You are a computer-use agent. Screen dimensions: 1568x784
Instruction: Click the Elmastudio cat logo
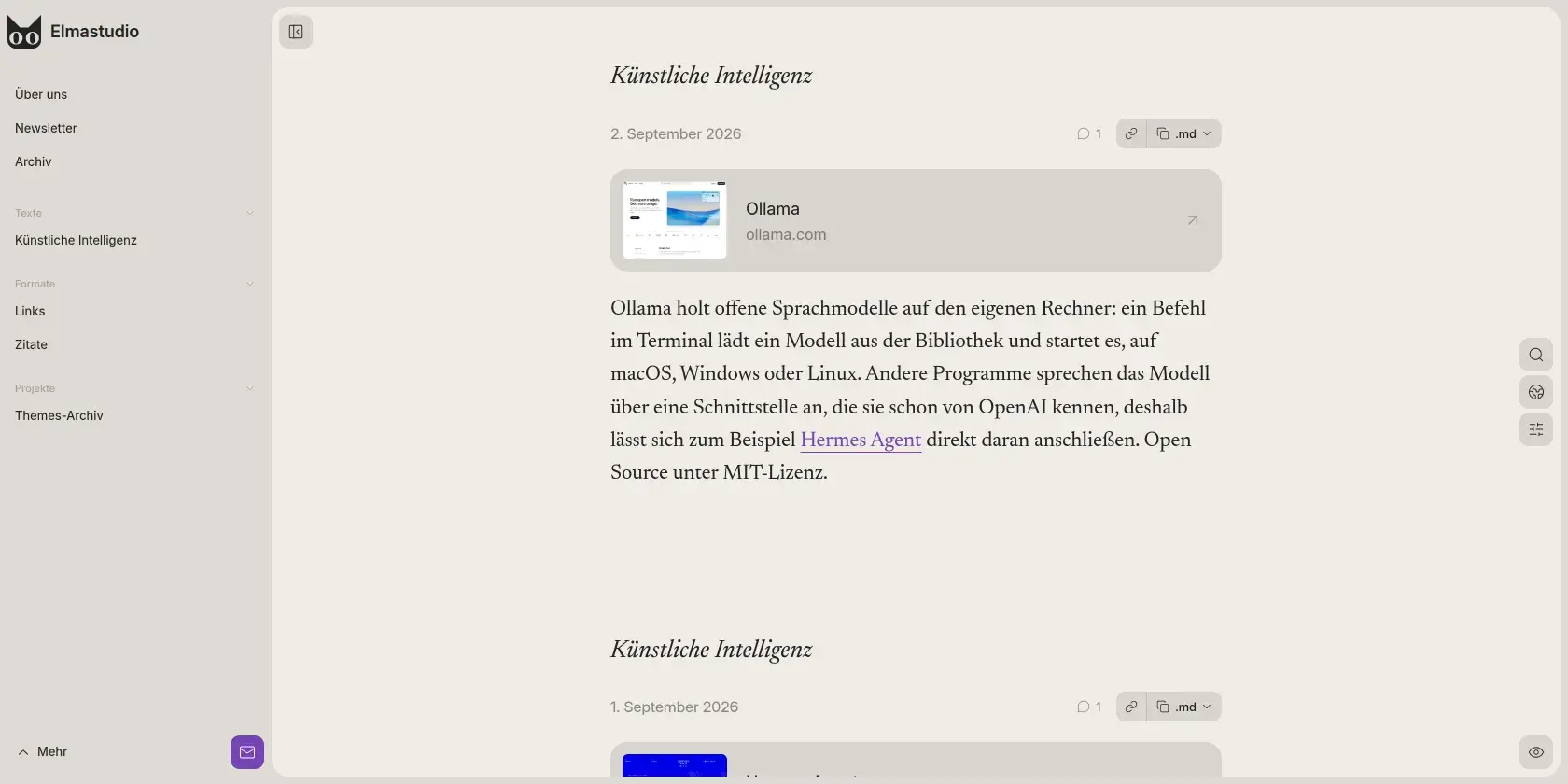point(24,32)
